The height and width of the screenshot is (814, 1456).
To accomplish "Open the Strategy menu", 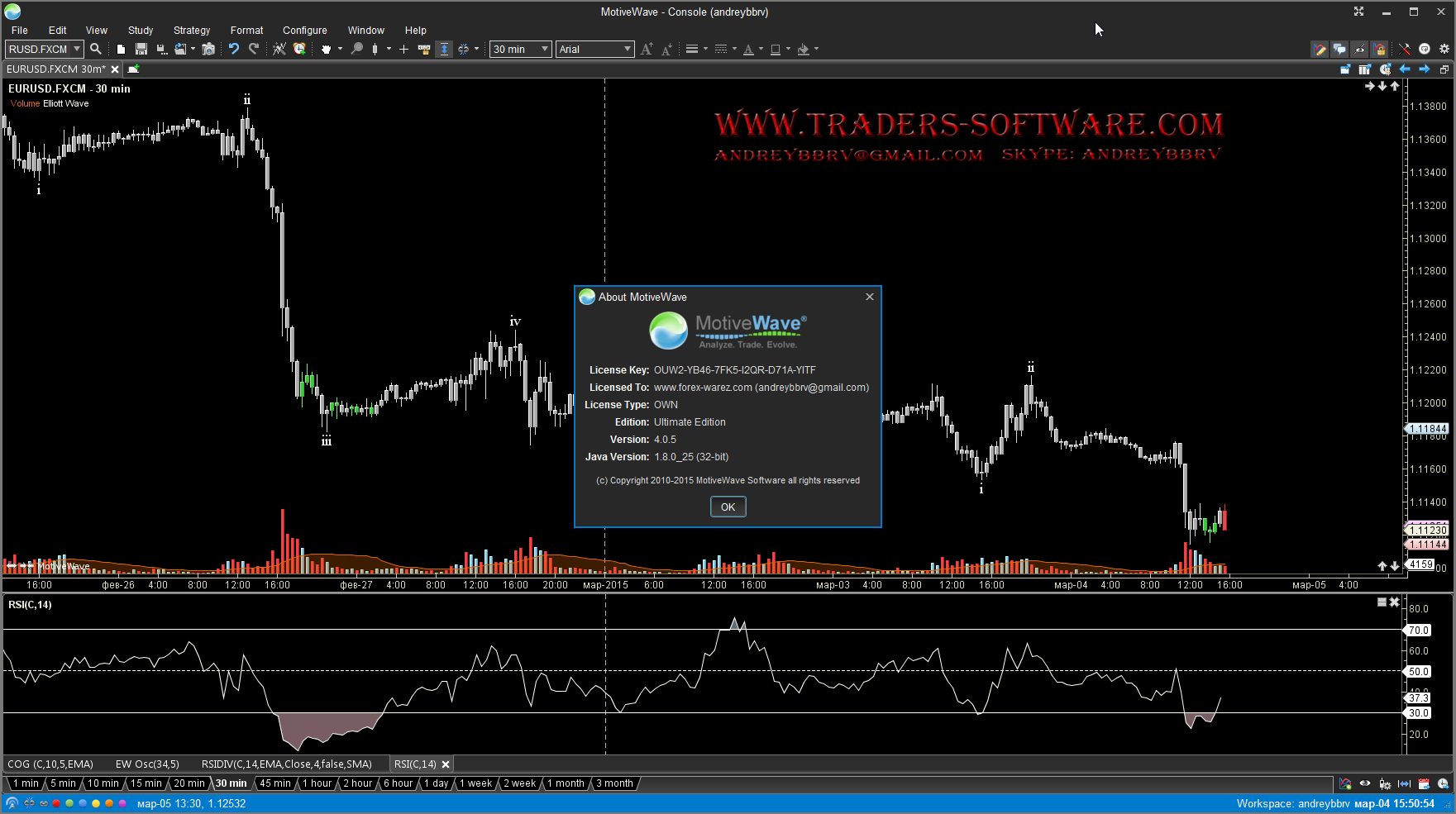I will click(x=192, y=30).
